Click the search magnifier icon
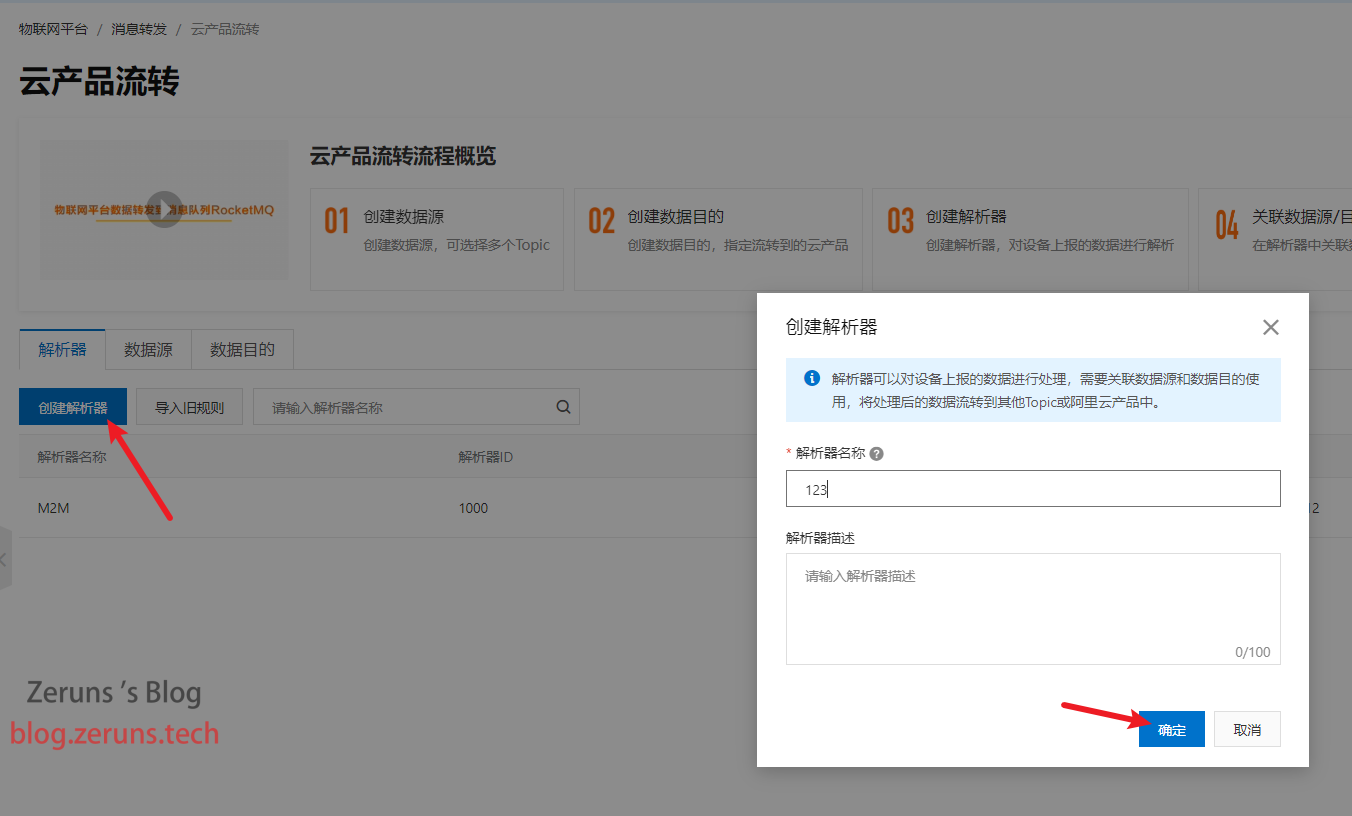1352x816 pixels. pyautogui.click(x=563, y=407)
